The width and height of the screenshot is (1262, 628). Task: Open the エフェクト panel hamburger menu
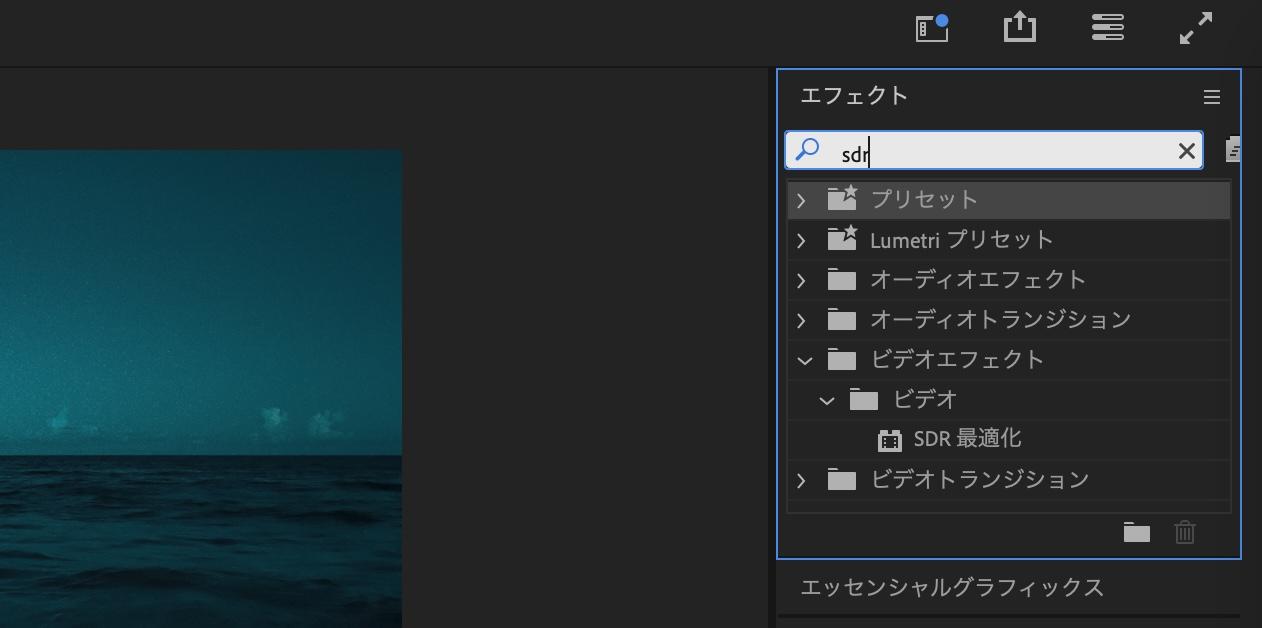pos(1212,97)
